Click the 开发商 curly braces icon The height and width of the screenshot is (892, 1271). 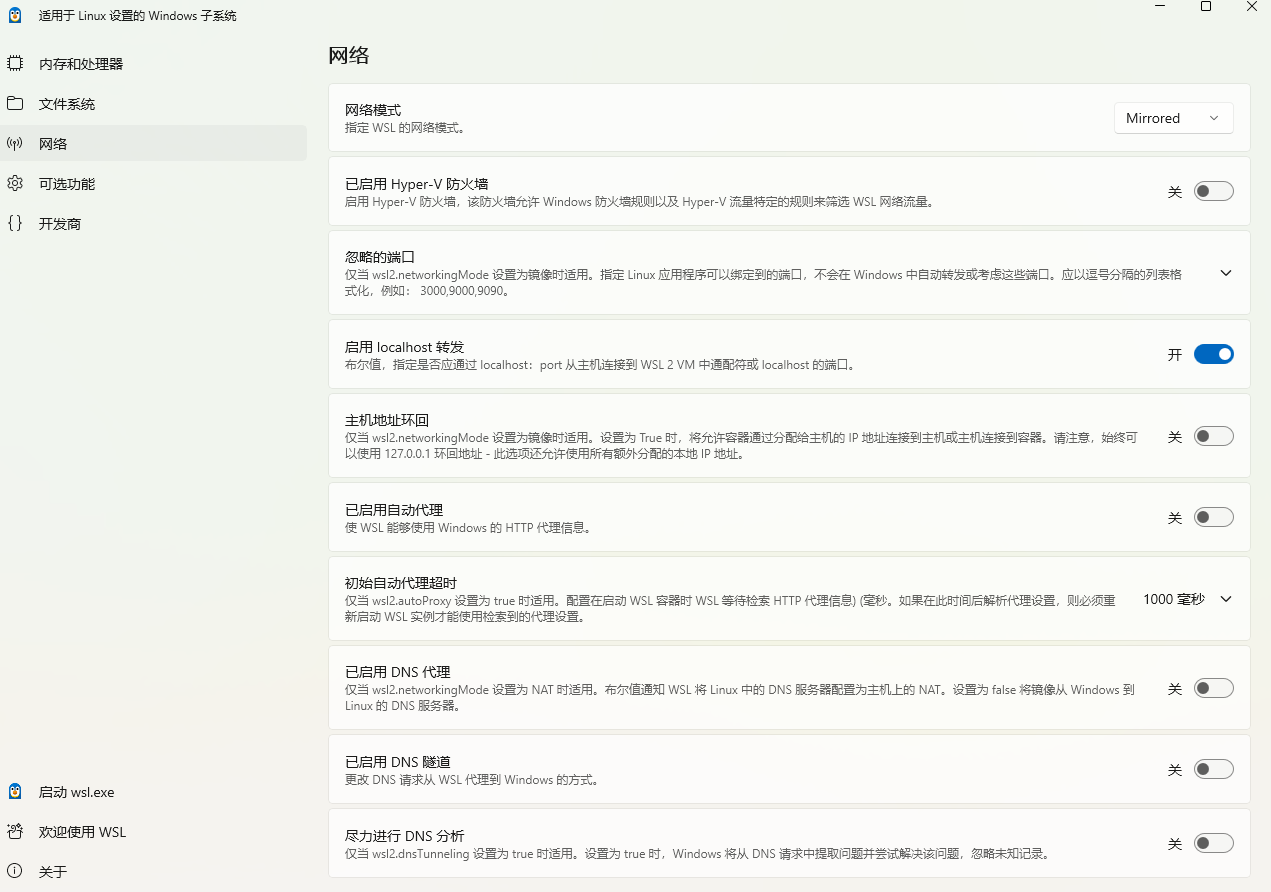pos(15,224)
